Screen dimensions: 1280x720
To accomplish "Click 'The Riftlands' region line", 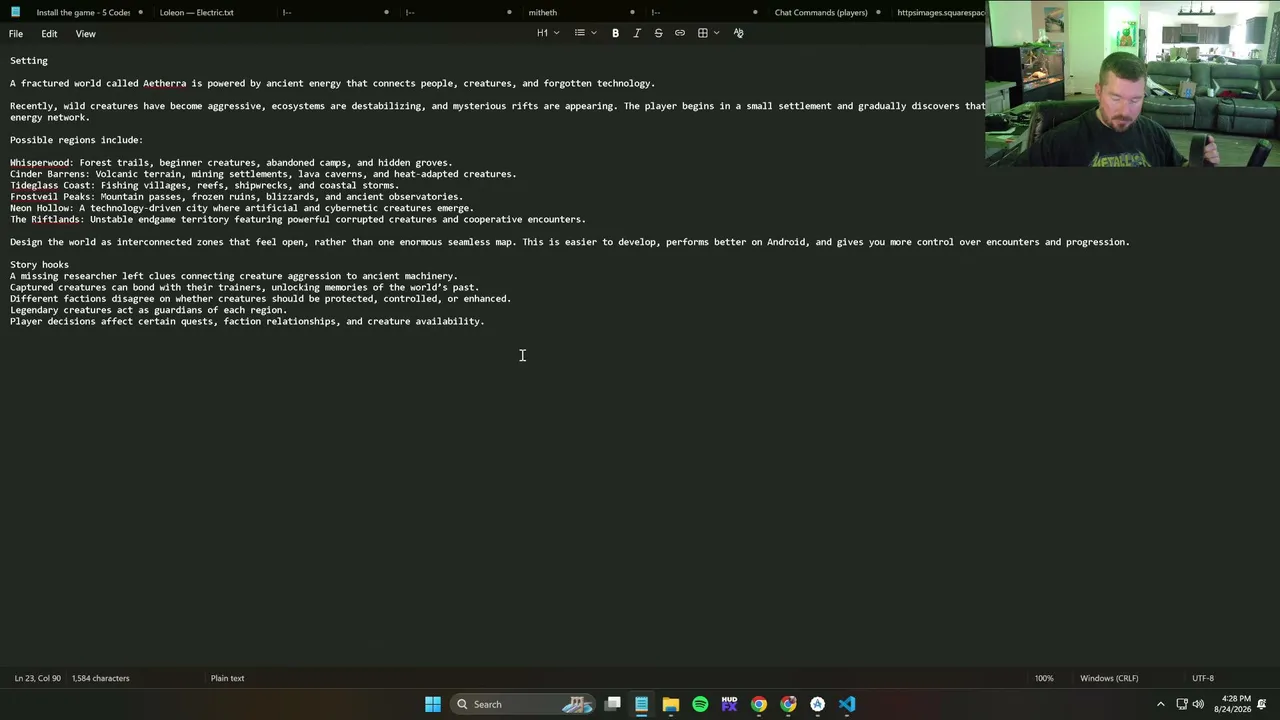I will (x=298, y=220).
